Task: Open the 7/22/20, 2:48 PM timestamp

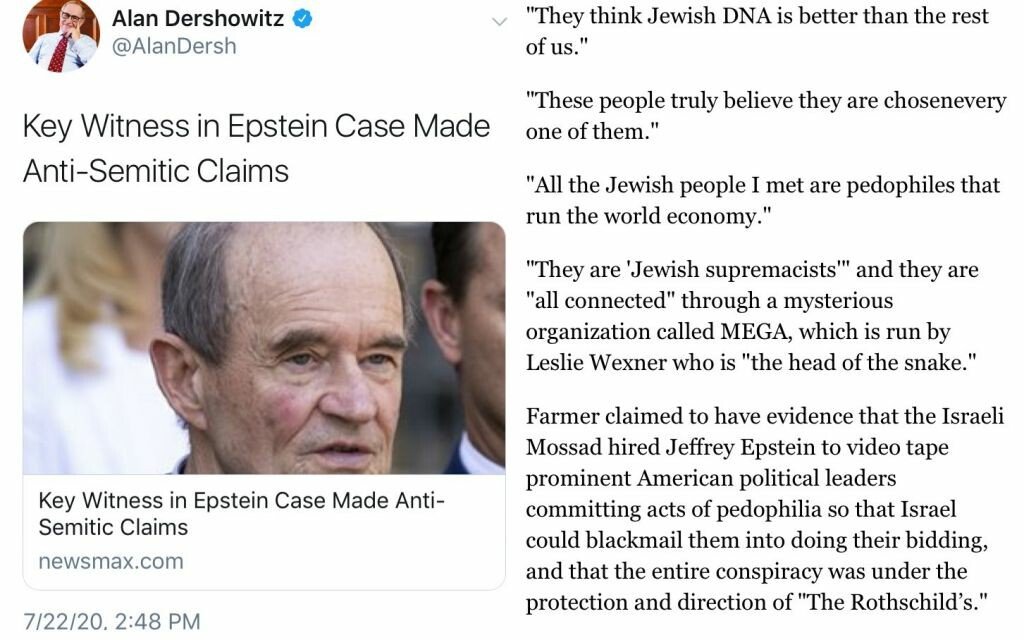Action: pyautogui.click(x=112, y=621)
